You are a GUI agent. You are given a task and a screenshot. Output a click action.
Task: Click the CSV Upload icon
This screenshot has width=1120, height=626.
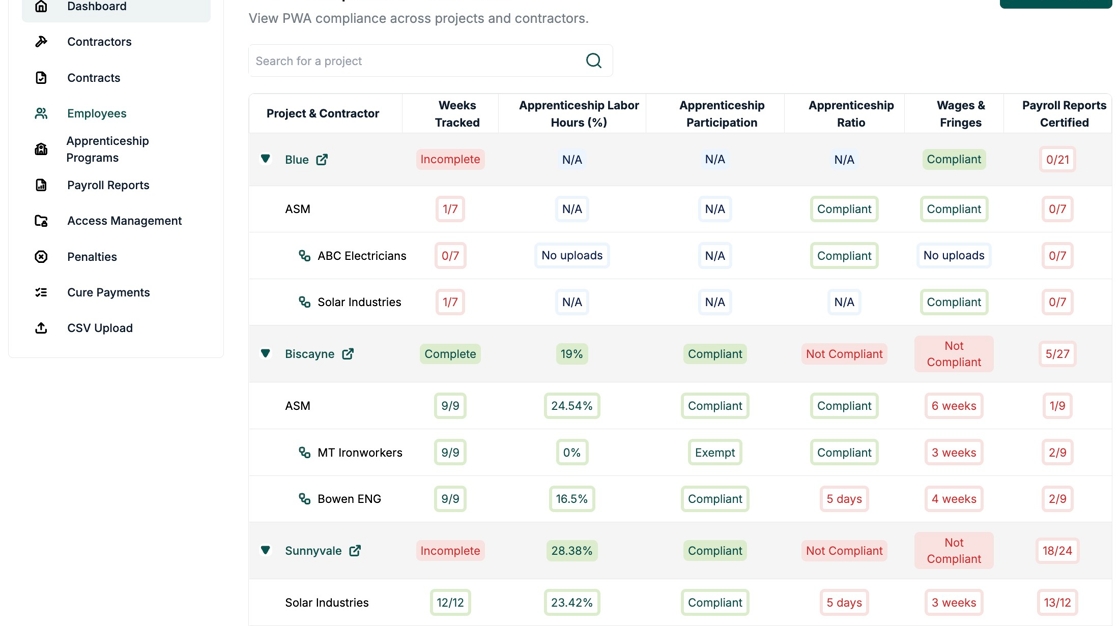click(41, 328)
